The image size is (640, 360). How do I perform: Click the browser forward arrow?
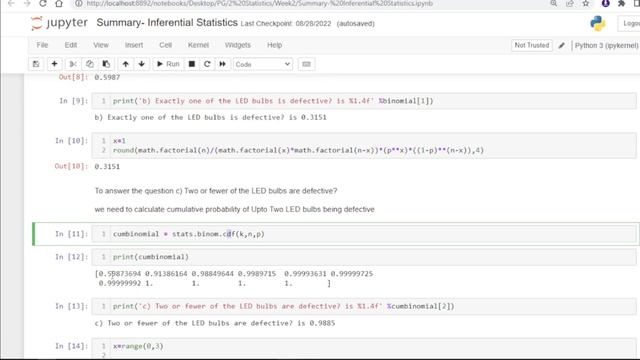(27, 4)
